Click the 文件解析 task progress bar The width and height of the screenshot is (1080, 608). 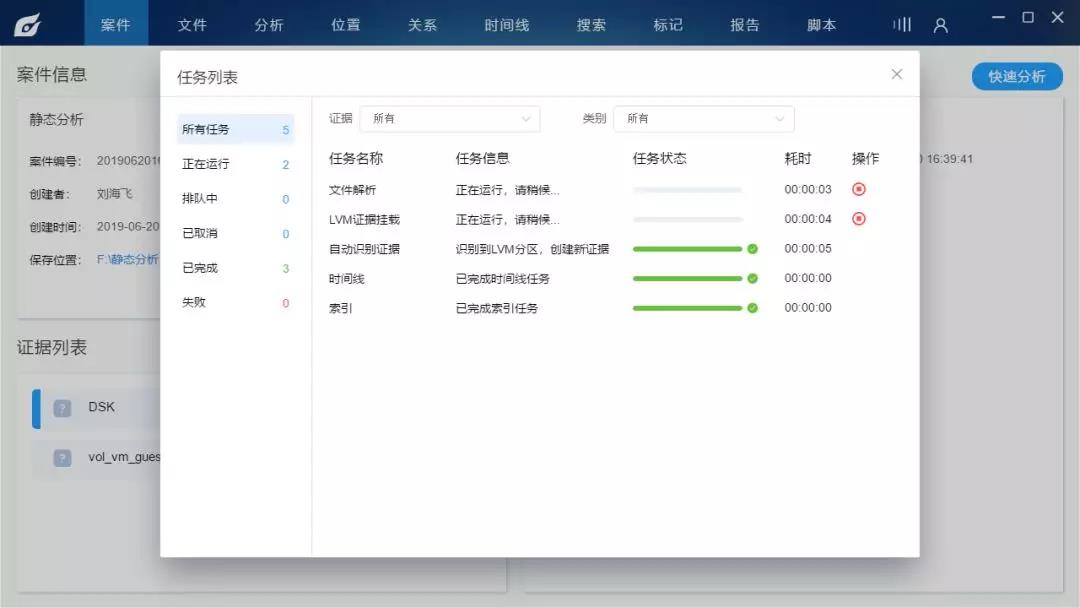[686, 188]
